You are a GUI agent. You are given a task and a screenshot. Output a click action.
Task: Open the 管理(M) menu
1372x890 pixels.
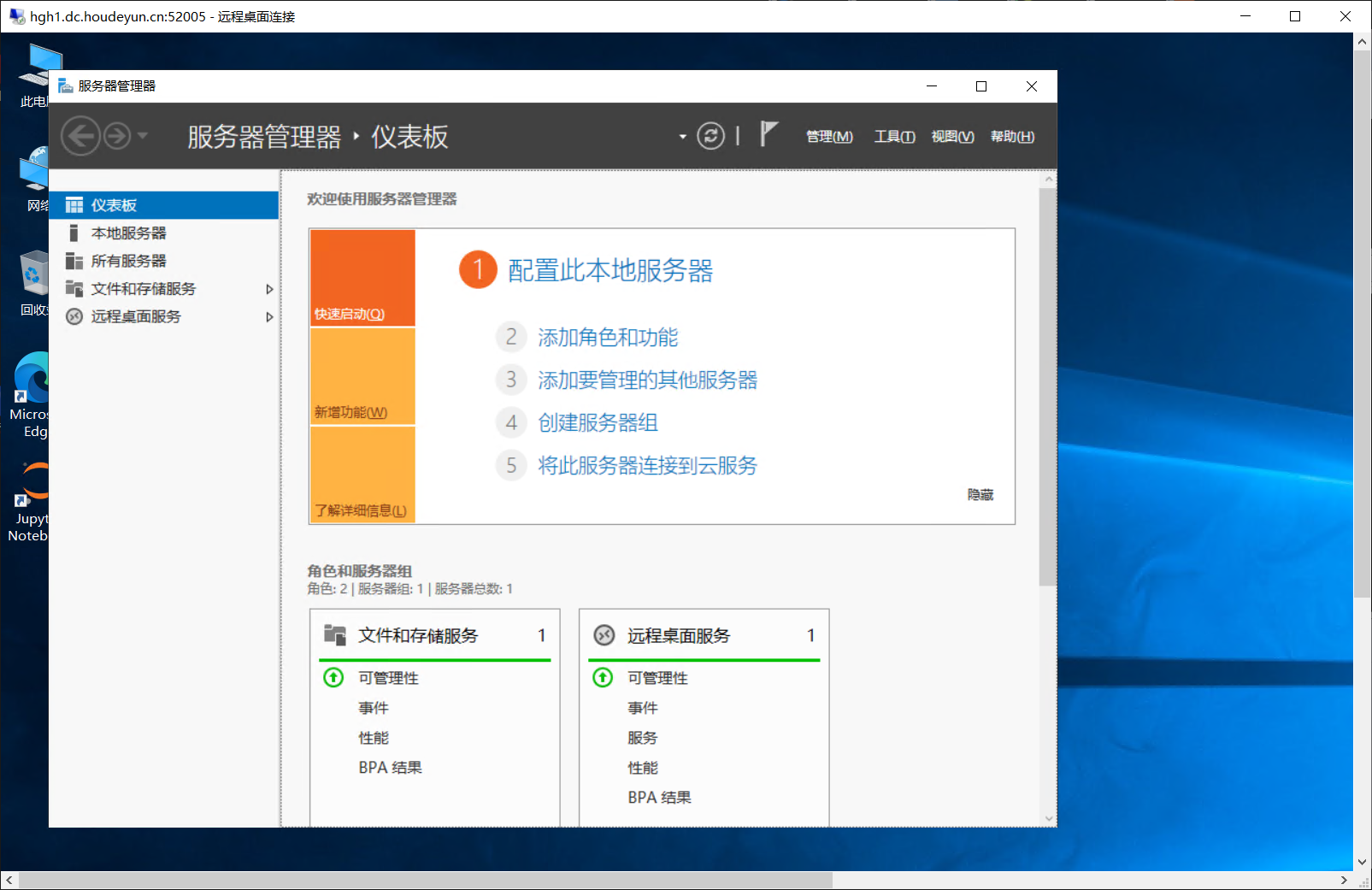click(x=829, y=137)
